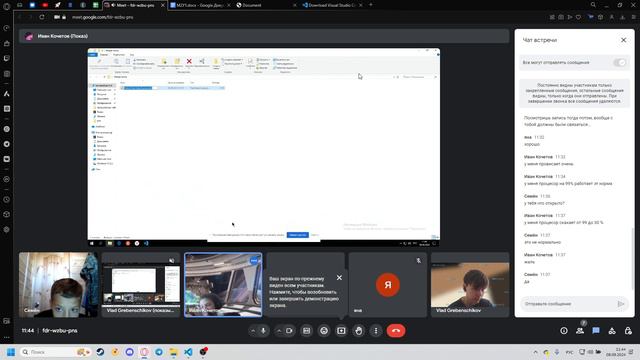This screenshot has height=360, width=640.
Task: Open browser sidebar settings gear icon
Action: coord(7,229)
